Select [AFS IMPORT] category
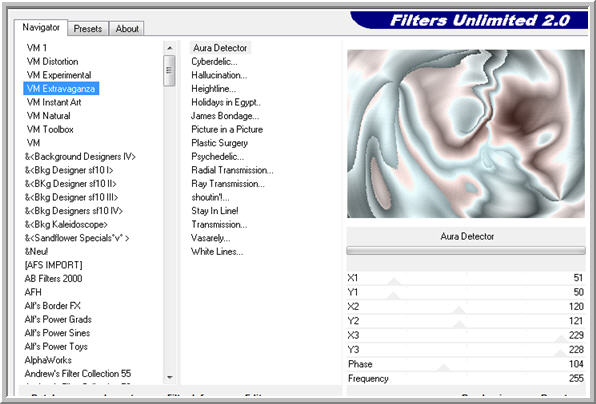Viewport: 596px width, 404px height. [53, 265]
